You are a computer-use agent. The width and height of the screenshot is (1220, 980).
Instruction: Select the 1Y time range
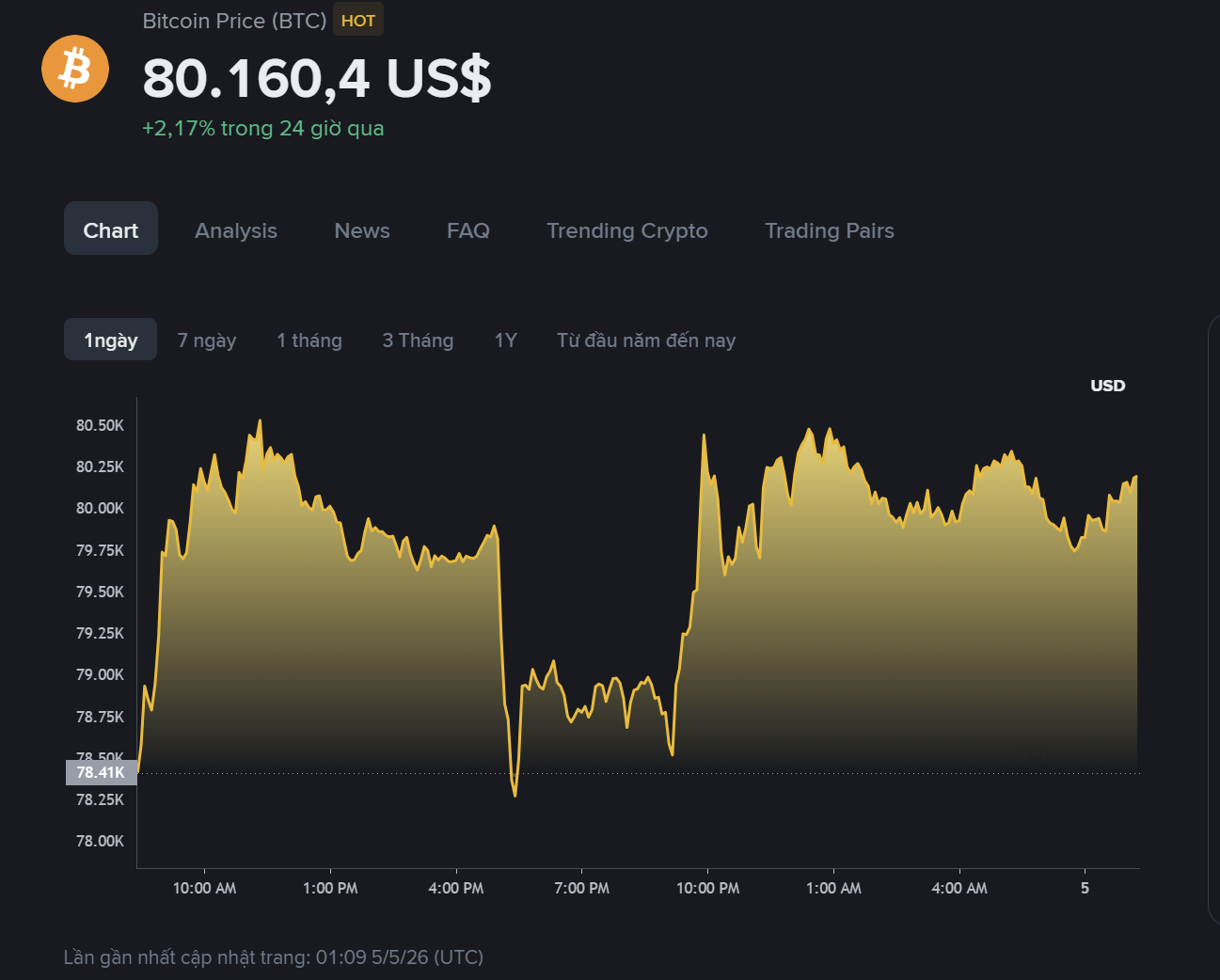(x=506, y=340)
